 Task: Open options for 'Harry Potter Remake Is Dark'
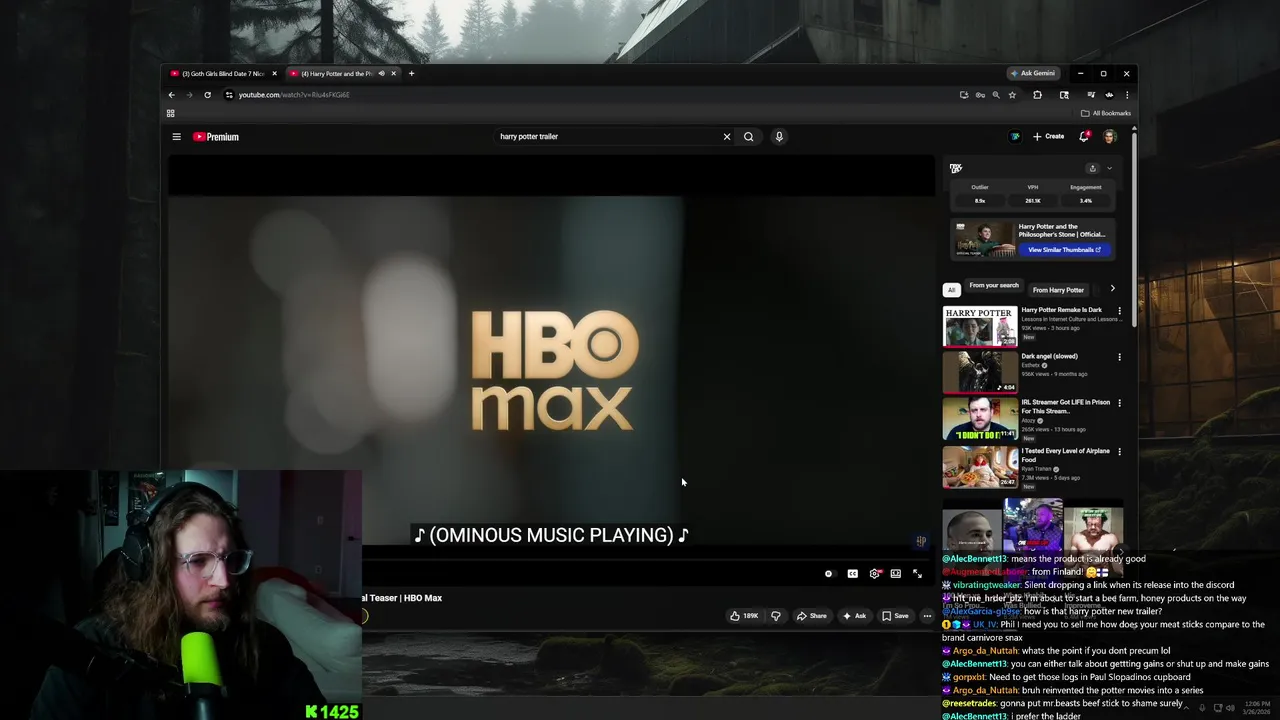(1119, 311)
